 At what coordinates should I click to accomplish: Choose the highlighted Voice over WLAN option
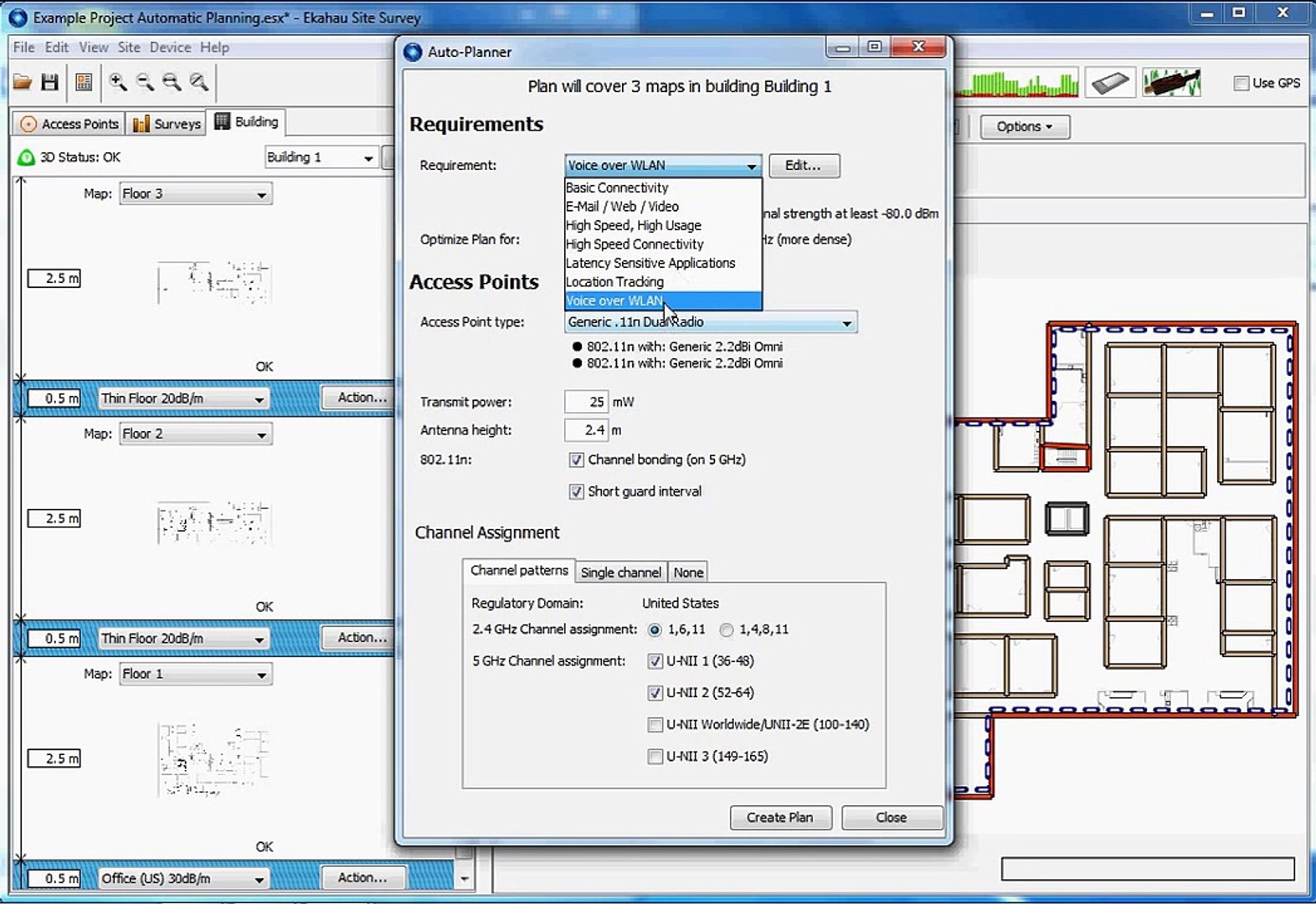pyautogui.click(x=663, y=301)
